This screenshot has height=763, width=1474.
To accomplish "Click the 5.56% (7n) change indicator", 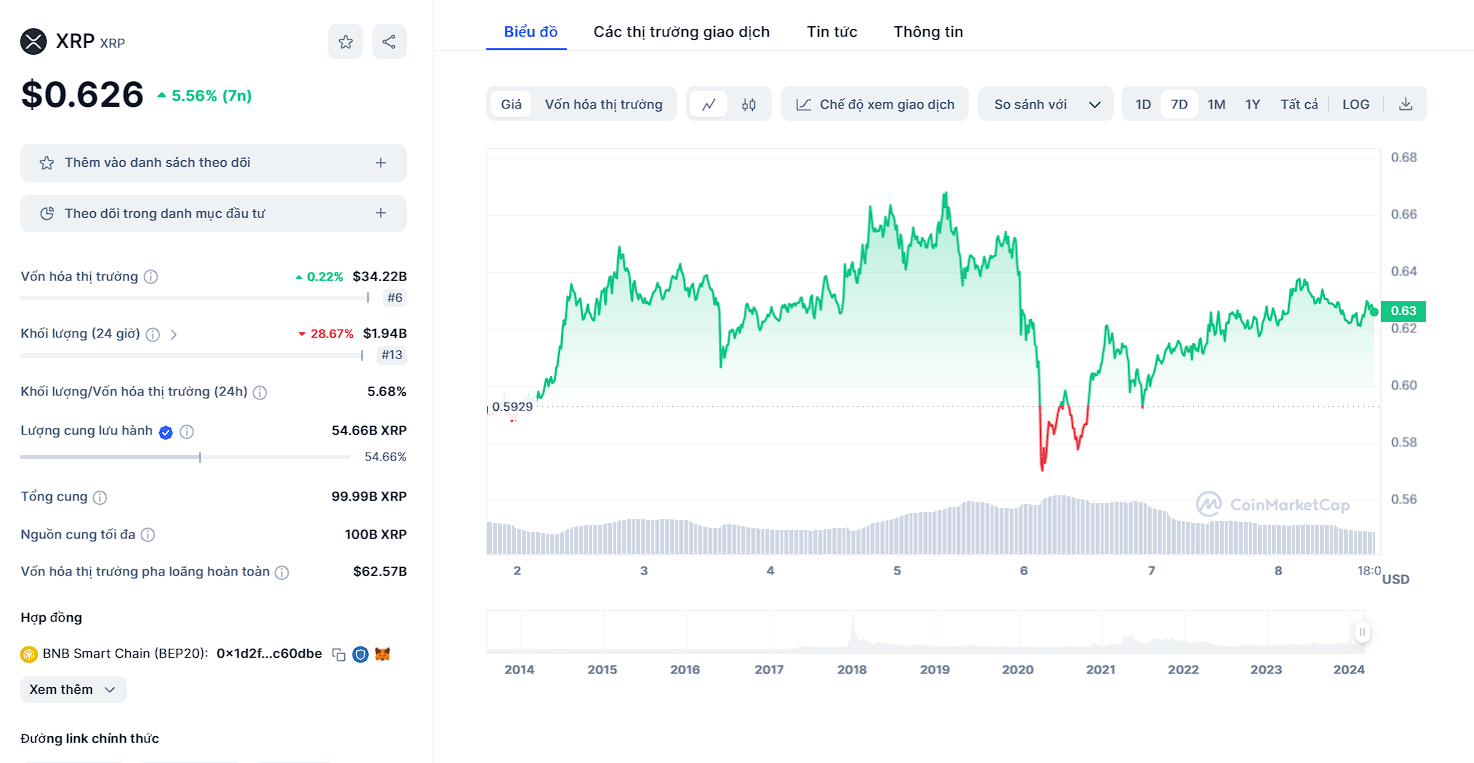I will [204, 96].
